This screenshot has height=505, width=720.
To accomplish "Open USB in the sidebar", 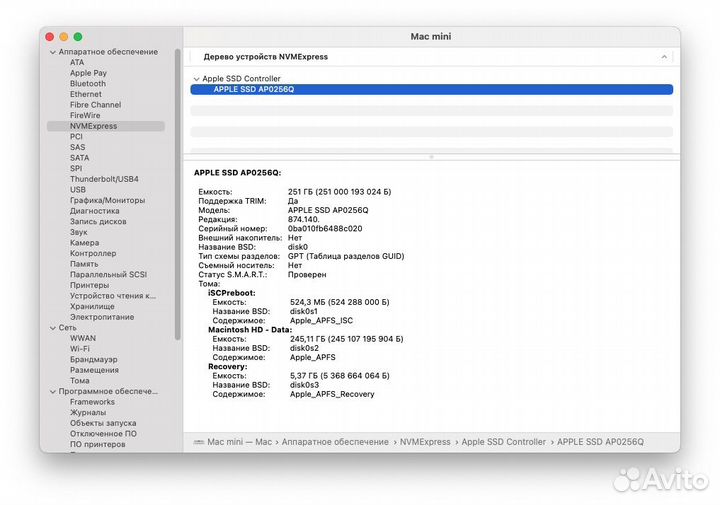I will pos(78,190).
